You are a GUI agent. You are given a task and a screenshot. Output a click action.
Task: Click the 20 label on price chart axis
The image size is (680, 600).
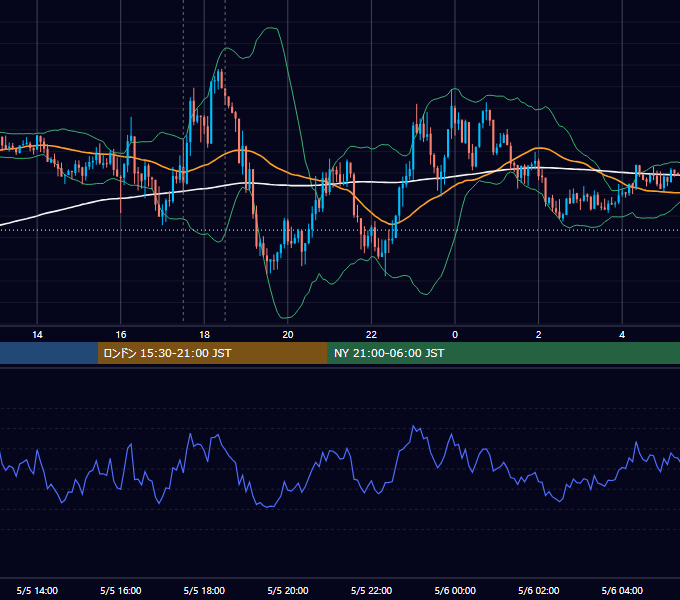tap(288, 335)
